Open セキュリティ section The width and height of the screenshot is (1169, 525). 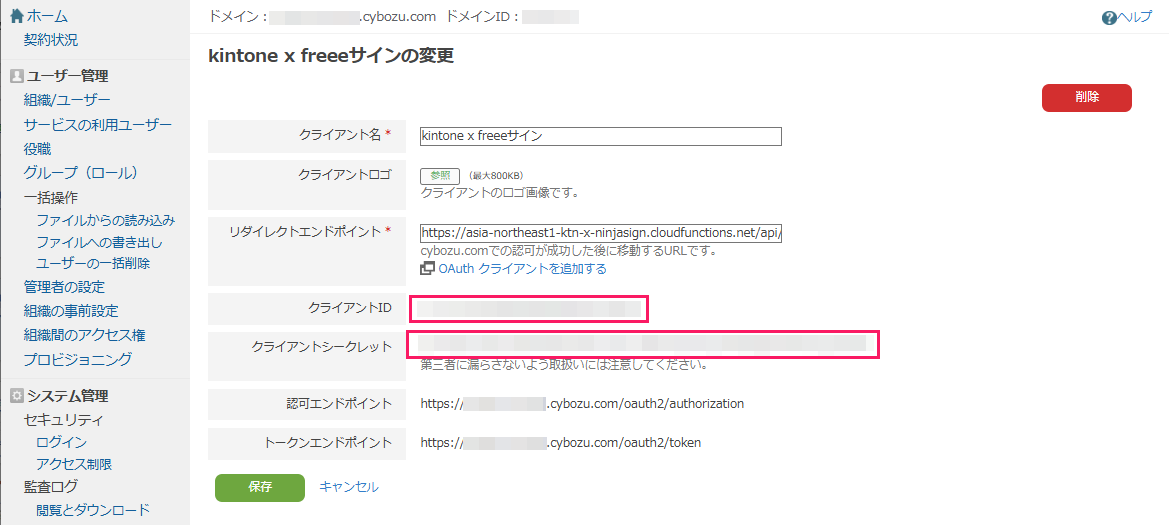[63, 419]
